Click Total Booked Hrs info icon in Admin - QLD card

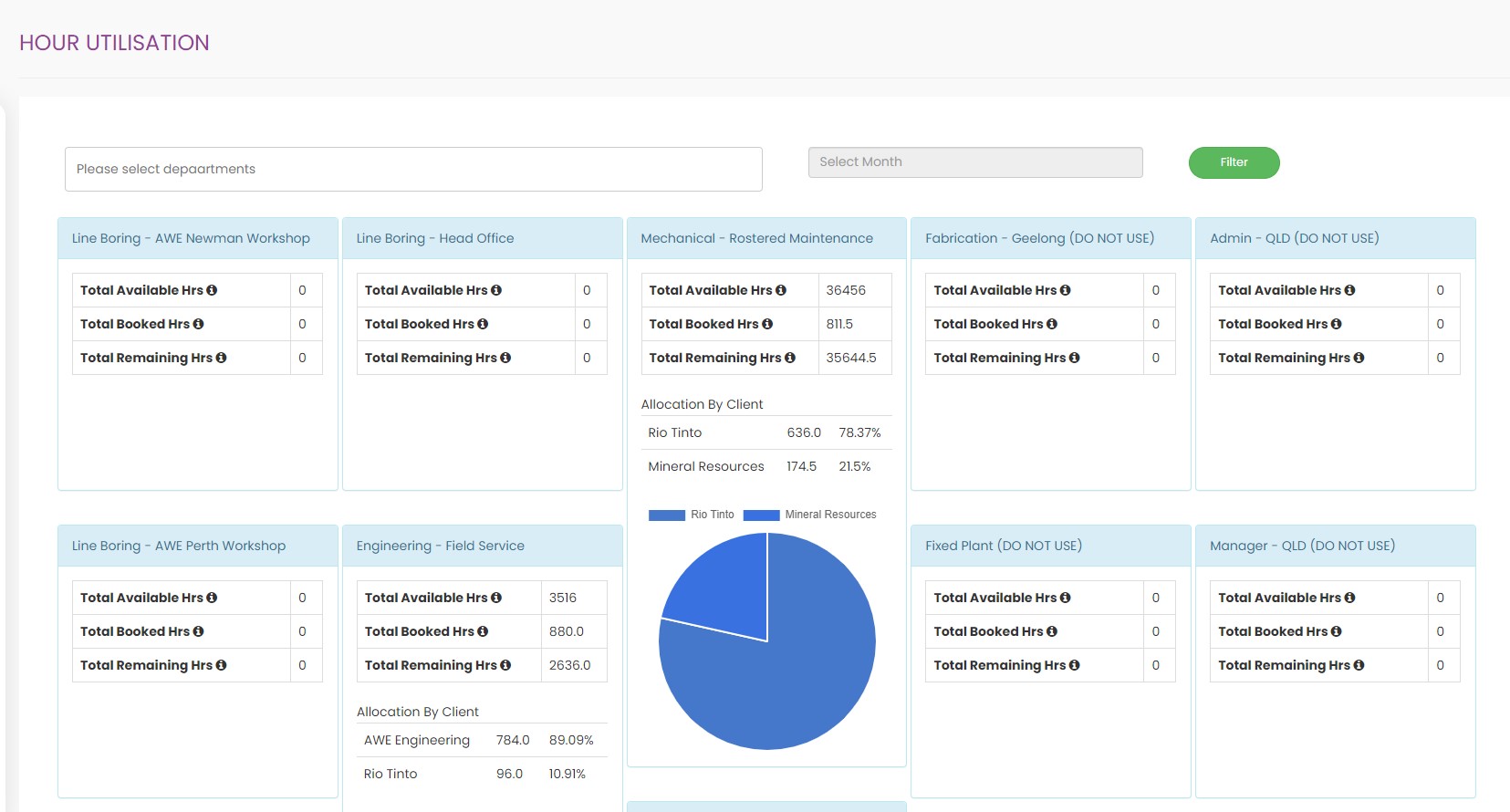click(x=1337, y=324)
